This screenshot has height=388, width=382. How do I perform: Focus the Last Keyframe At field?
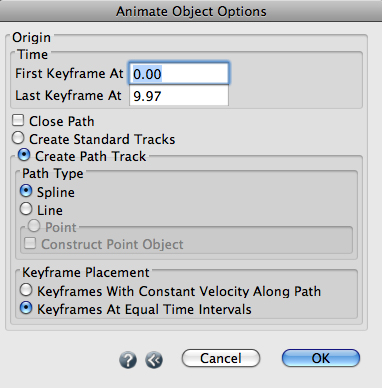point(179,96)
